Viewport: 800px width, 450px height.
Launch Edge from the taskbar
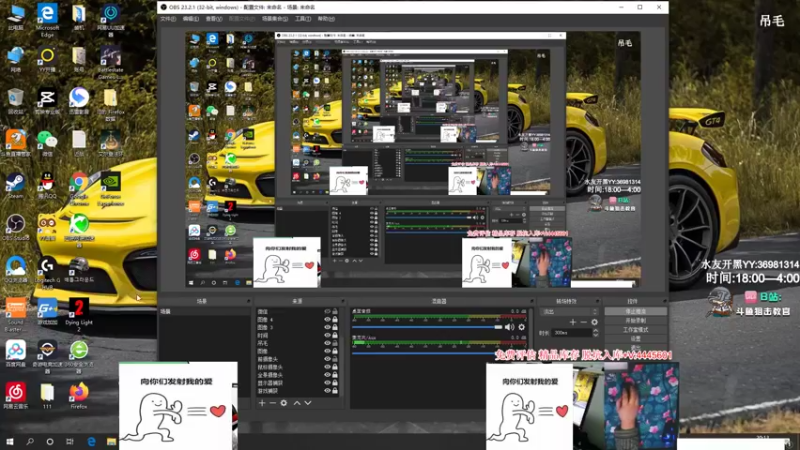(x=91, y=441)
